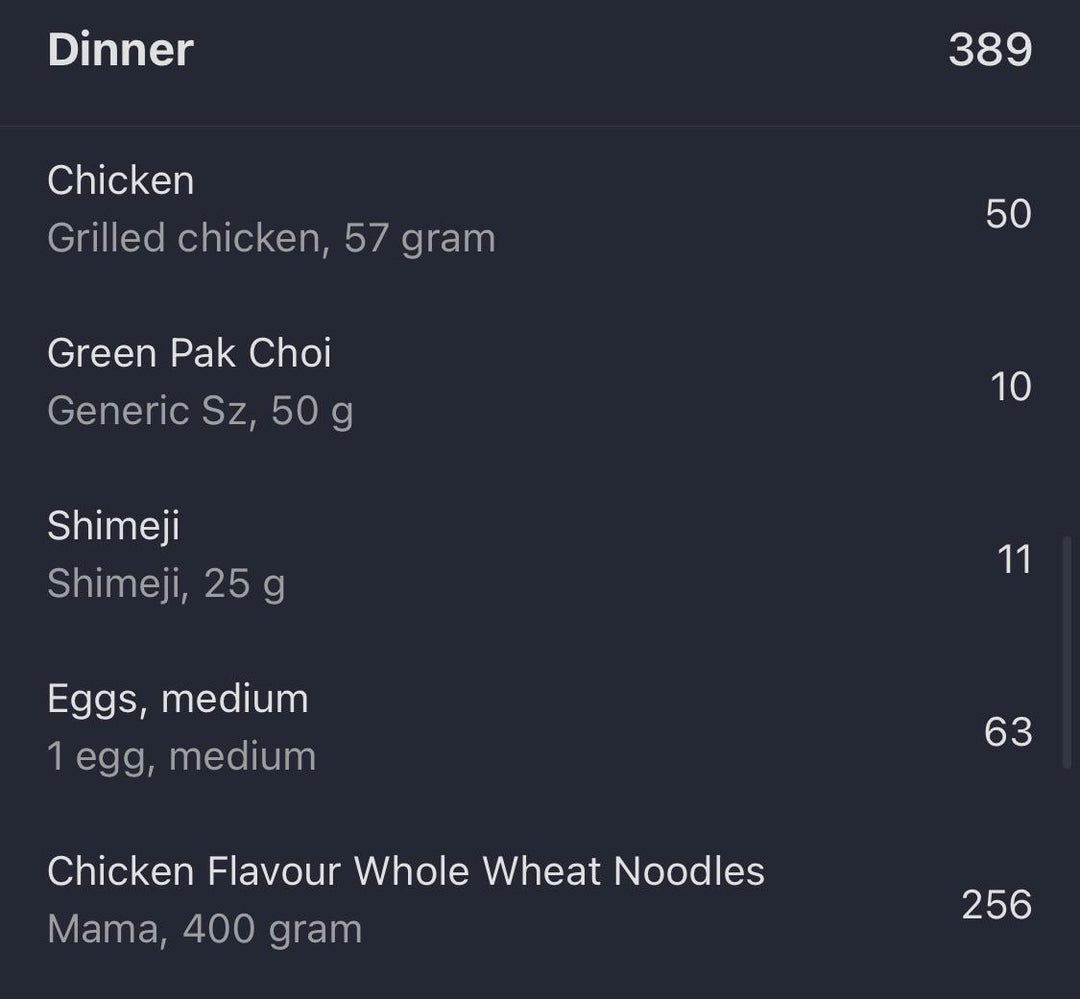Click the Grilled chicken, 57 gram description
The width and height of the screenshot is (1080, 999).
(271, 239)
